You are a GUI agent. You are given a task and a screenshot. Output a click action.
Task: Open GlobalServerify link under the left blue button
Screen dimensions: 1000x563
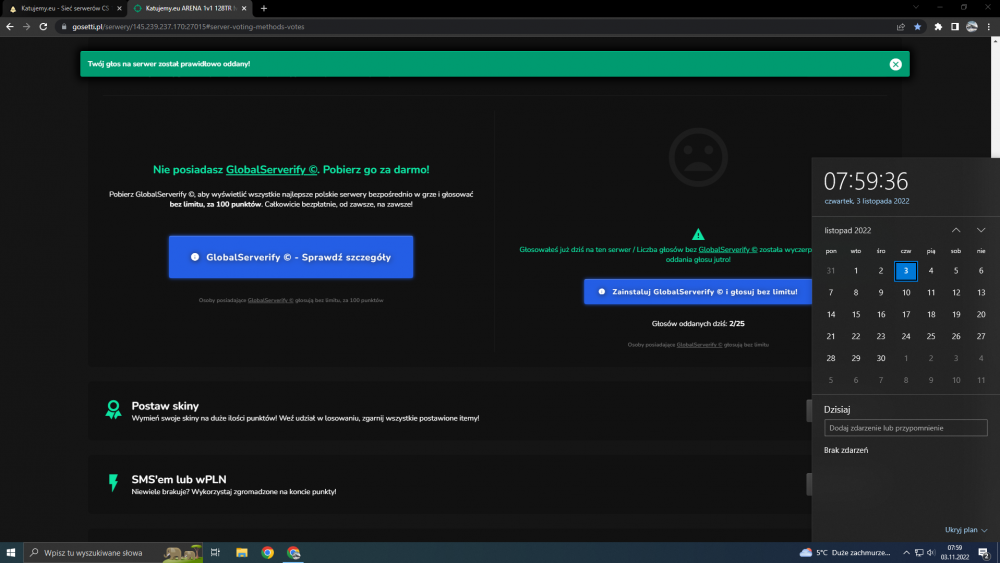coord(270,300)
